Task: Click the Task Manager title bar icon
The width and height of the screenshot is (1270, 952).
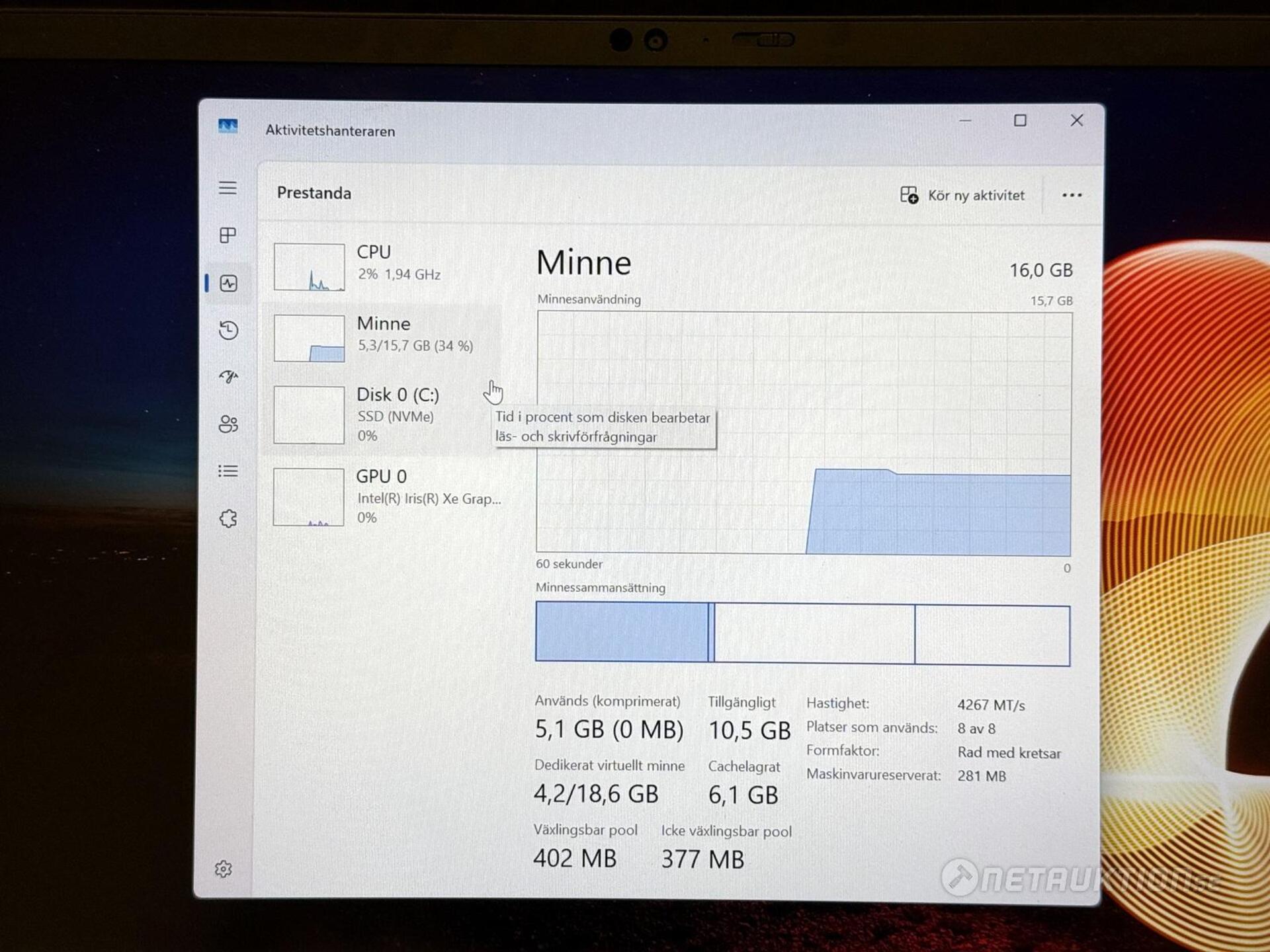Action: (x=228, y=126)
